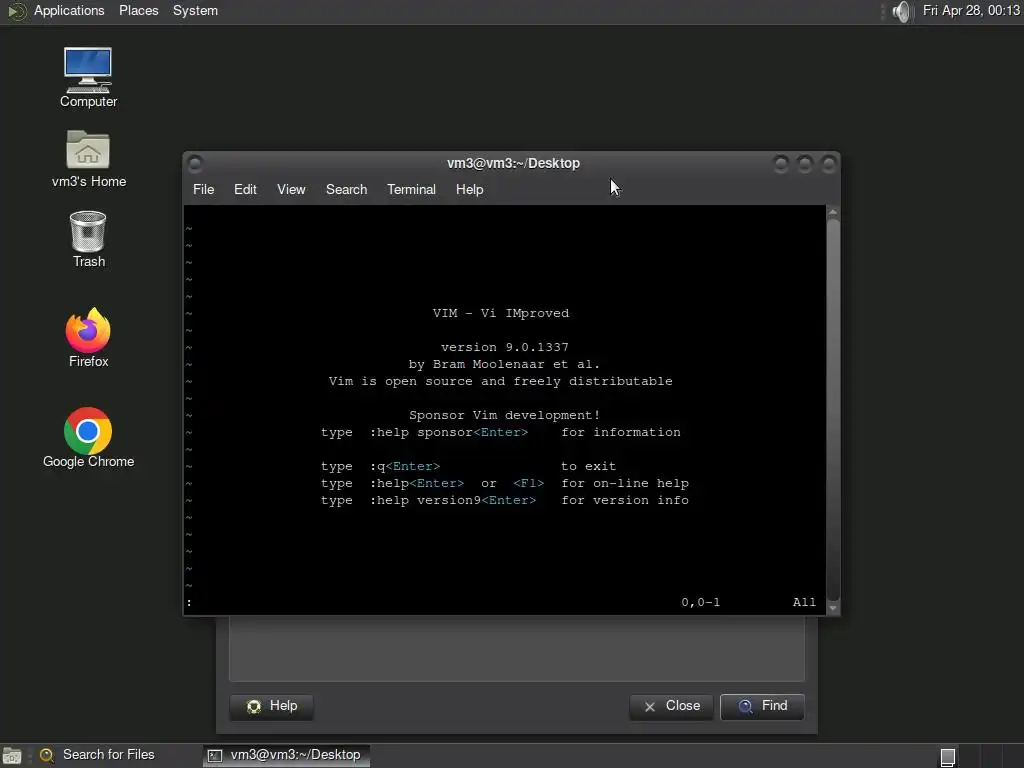Open the System menu in top panel

tap(195, 11)
